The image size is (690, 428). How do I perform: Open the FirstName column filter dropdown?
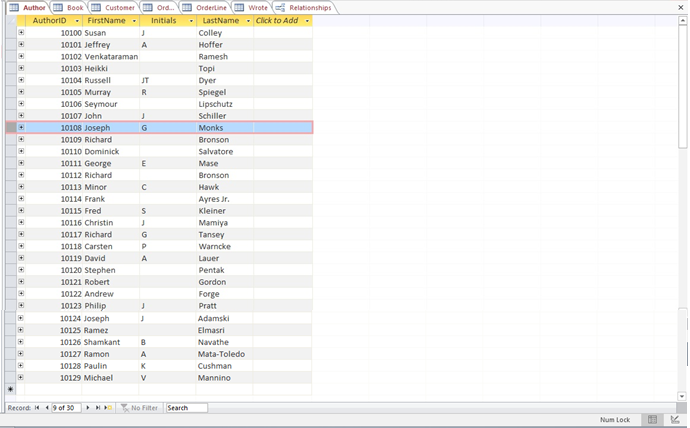click(134, 21)
